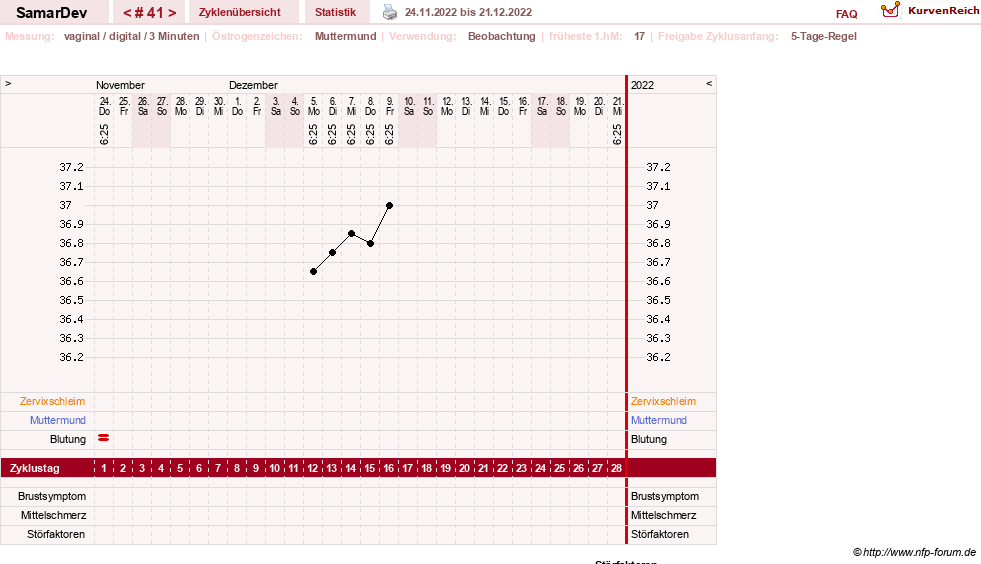Click the right Störfaktoren label
The image size is (981, 564).
click(660, 534)
